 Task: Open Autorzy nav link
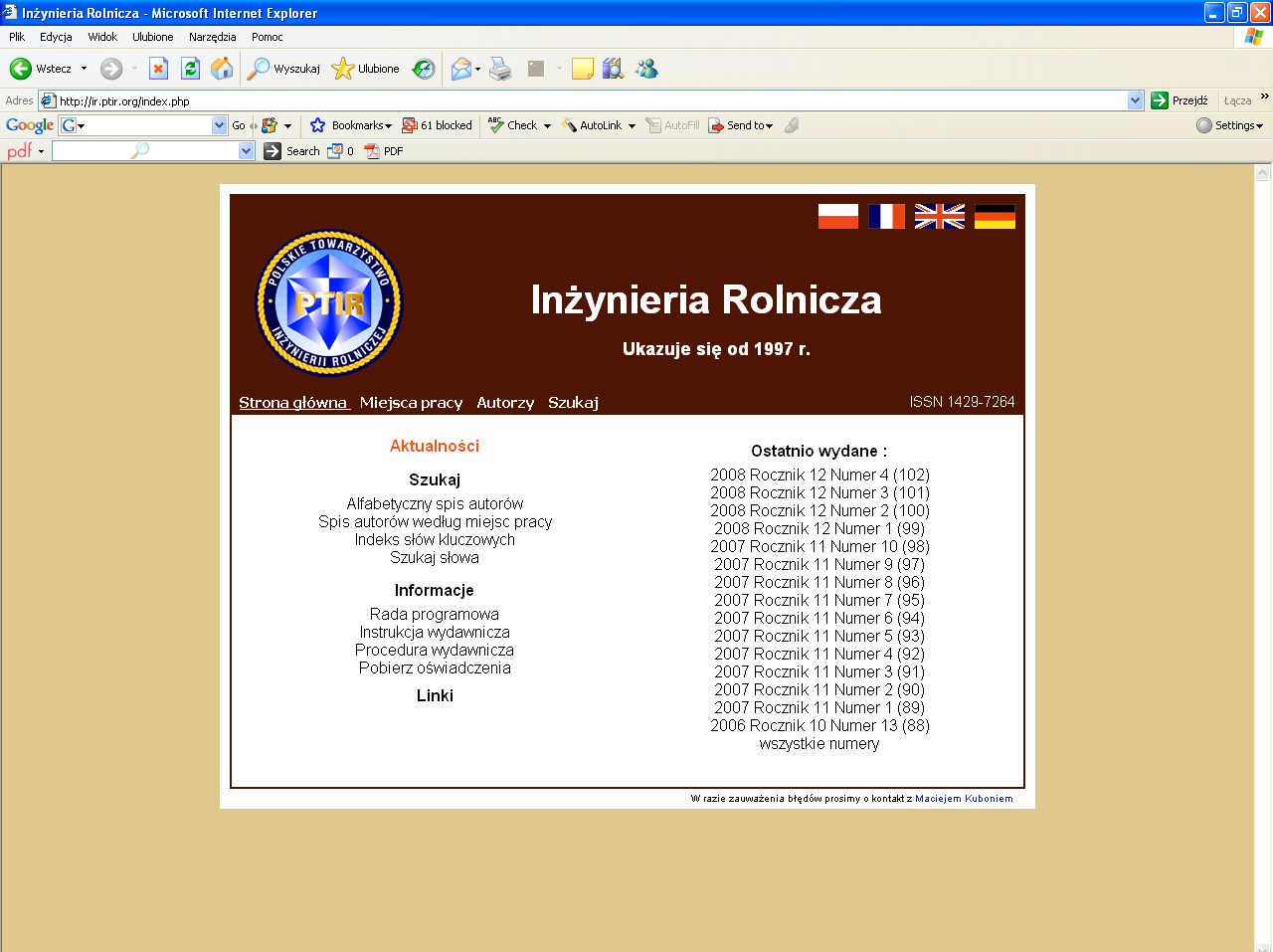pos(505,403)
